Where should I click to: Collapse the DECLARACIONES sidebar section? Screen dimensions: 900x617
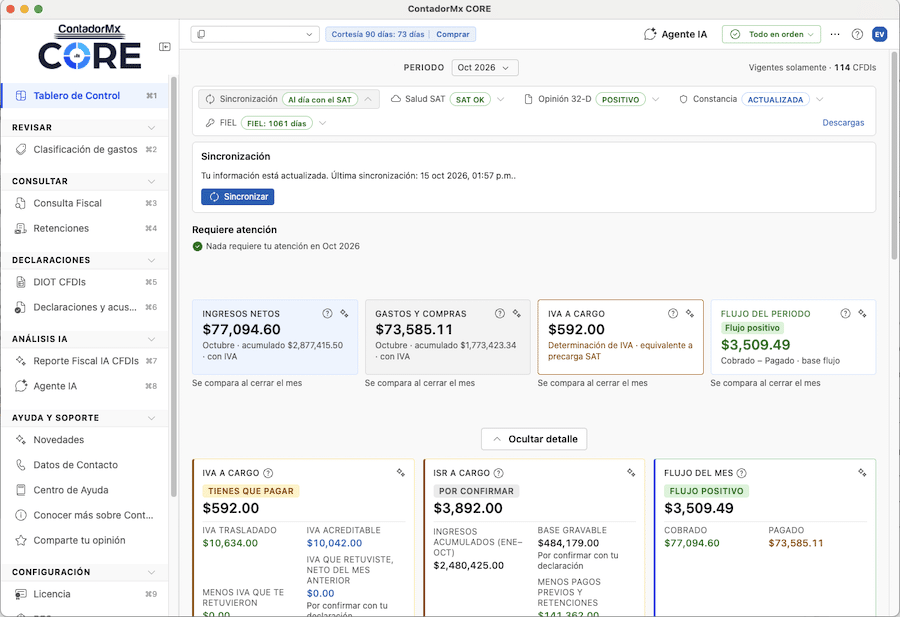[152, 260]
